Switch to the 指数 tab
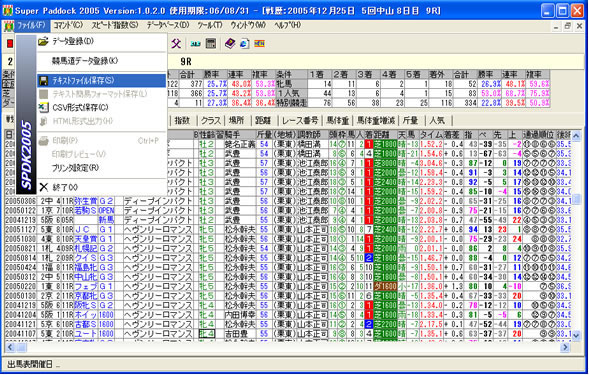This screenshot has width=589, height=375. 182,120
